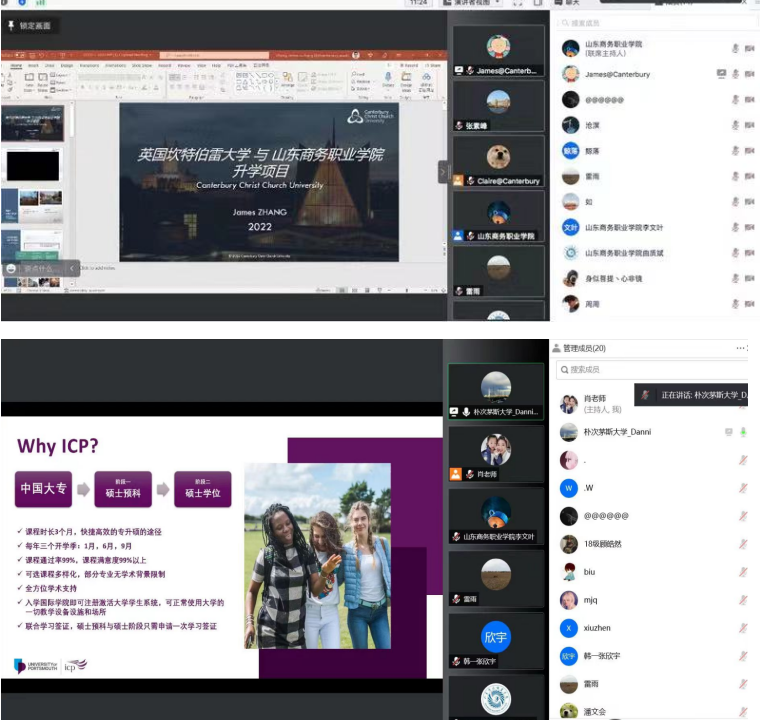
Task: Select Claire@Canterbury video tile
Action: (x=498, y=160)
